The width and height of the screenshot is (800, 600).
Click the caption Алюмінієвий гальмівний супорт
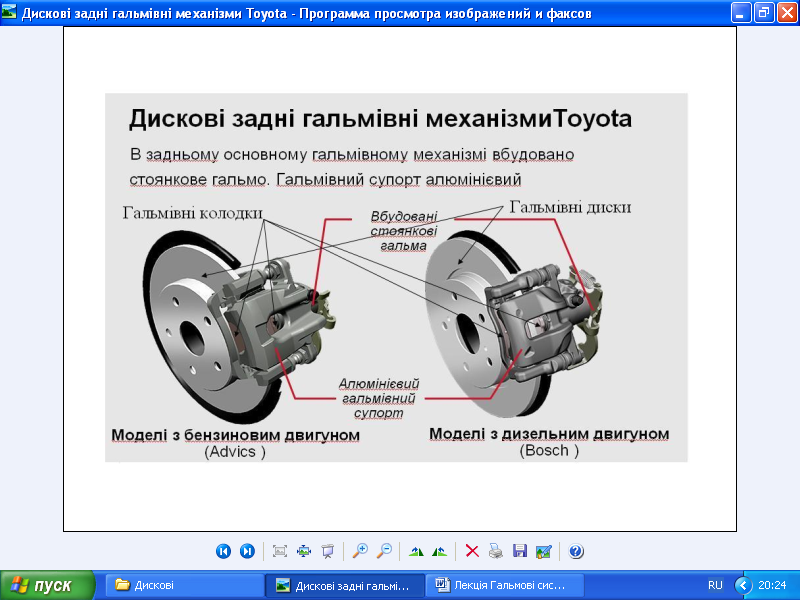click(379, 398)
